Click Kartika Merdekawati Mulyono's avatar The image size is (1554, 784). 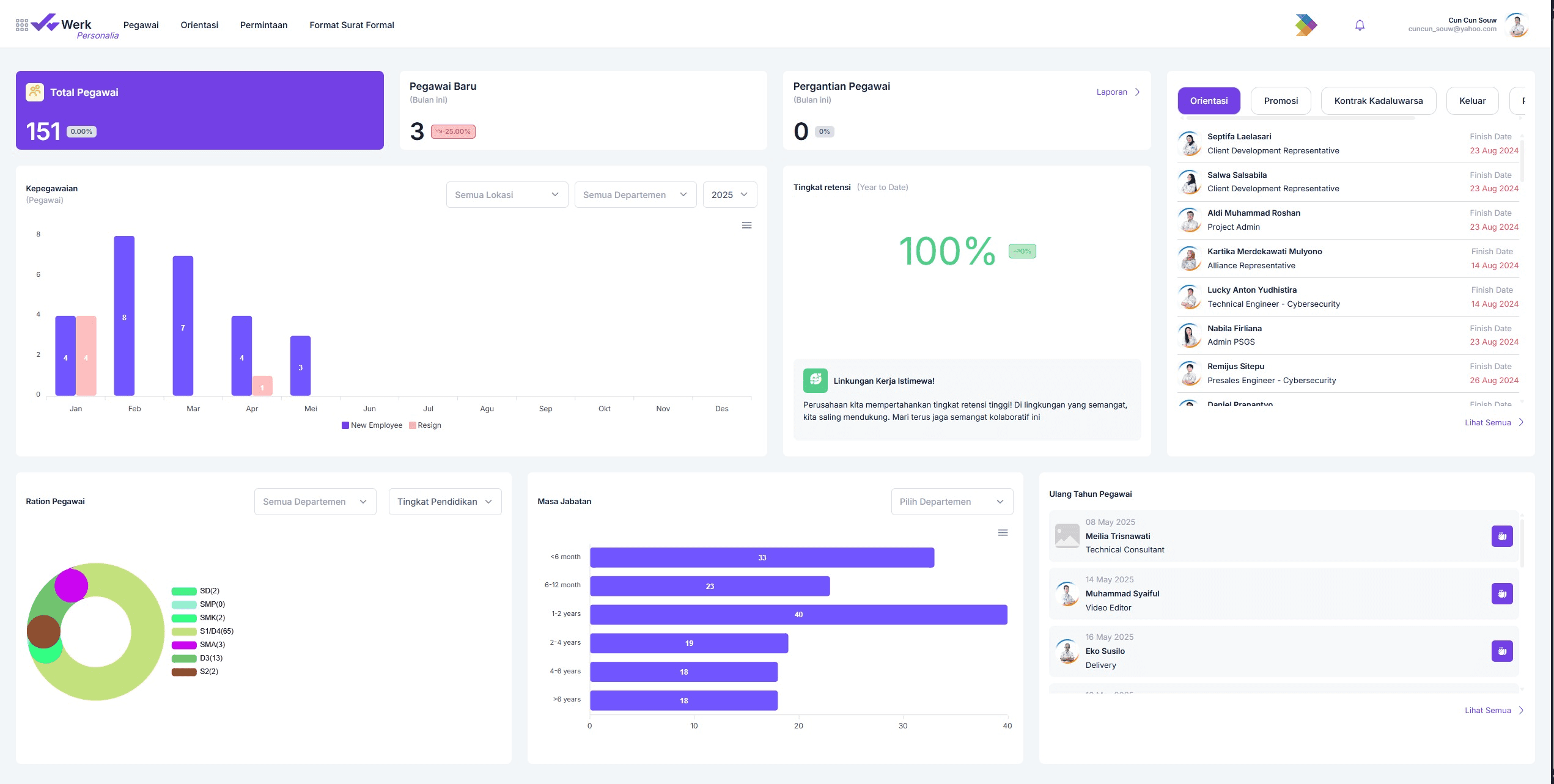point(1190,258)
